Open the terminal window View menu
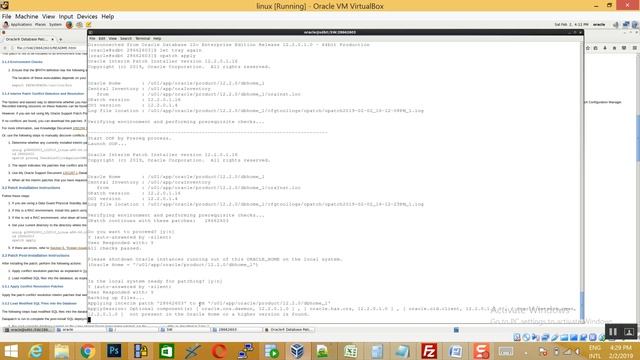Viewport: 640px width, 360px height. [112, 38]
